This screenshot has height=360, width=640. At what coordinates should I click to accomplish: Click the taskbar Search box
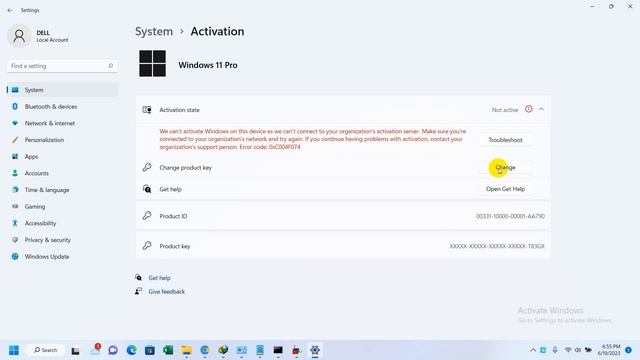(x=45, y=350)
